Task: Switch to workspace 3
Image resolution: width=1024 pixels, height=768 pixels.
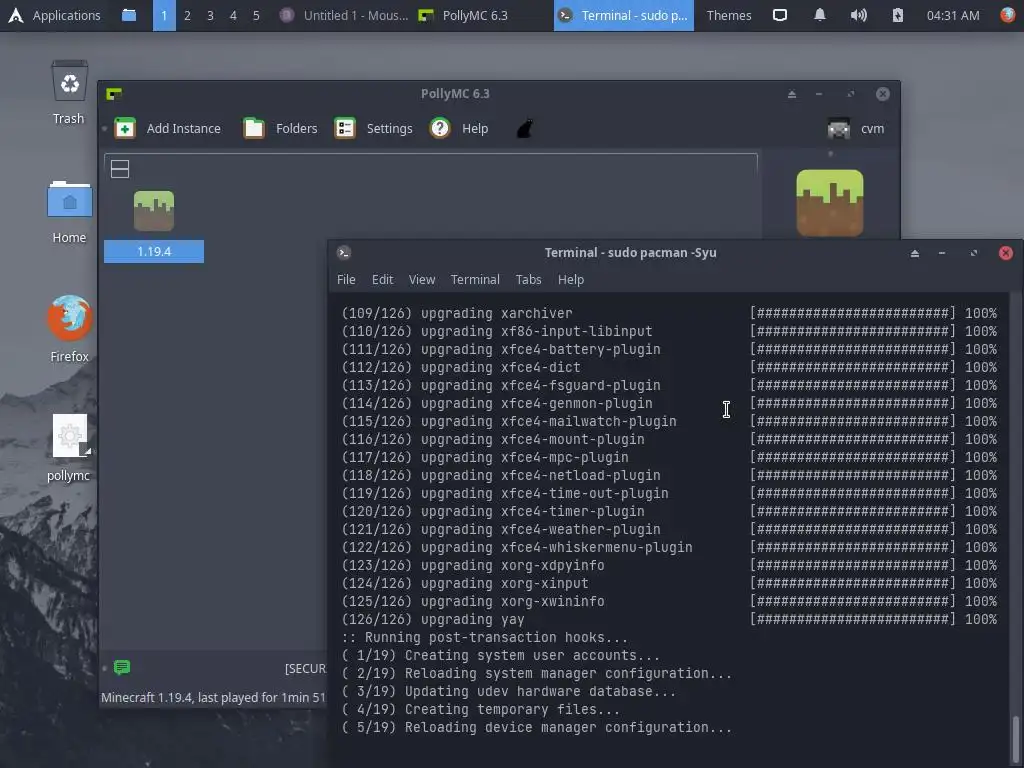Action: click(x=210, y=15)
